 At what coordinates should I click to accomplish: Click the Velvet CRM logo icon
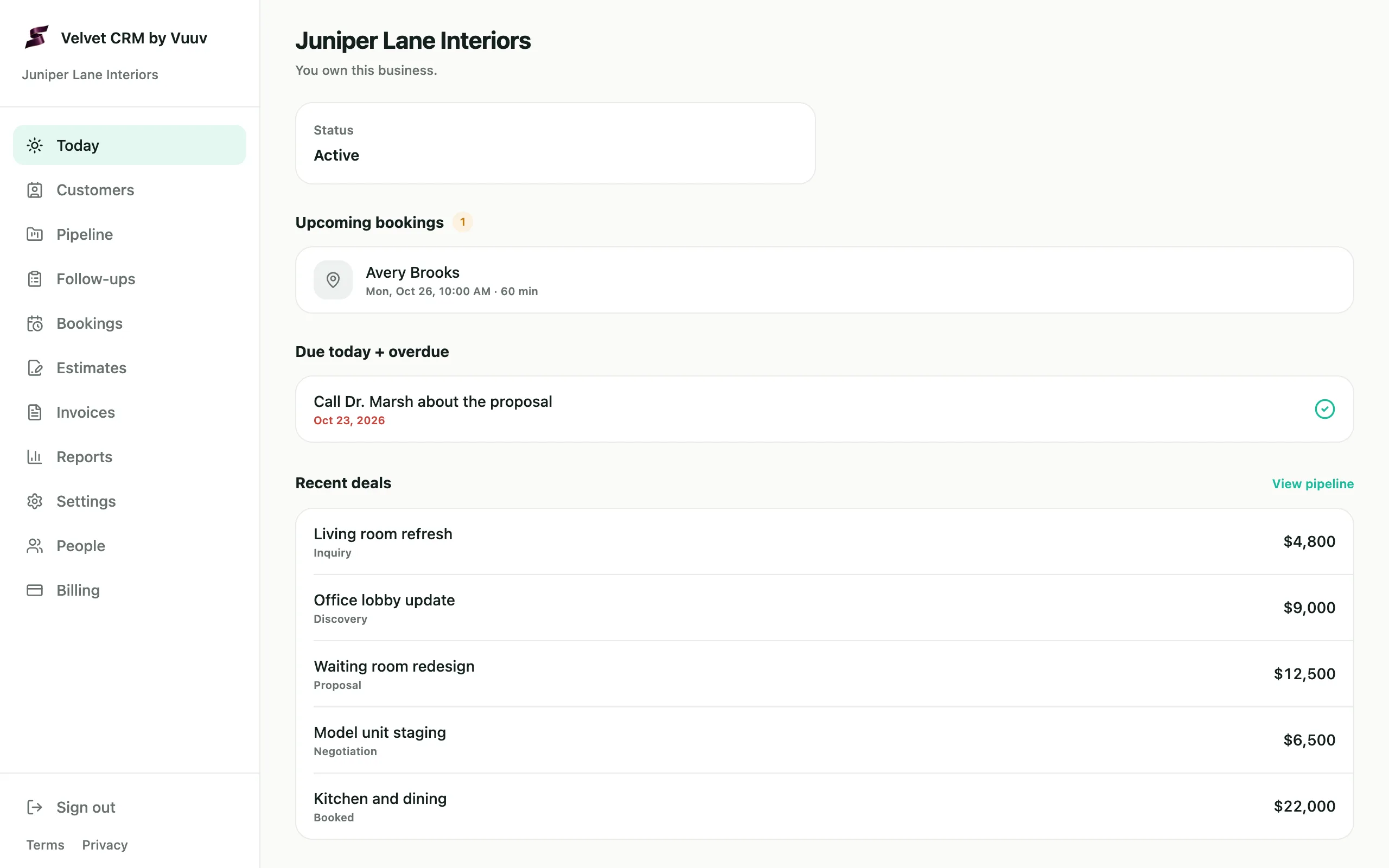click(37, 37)
